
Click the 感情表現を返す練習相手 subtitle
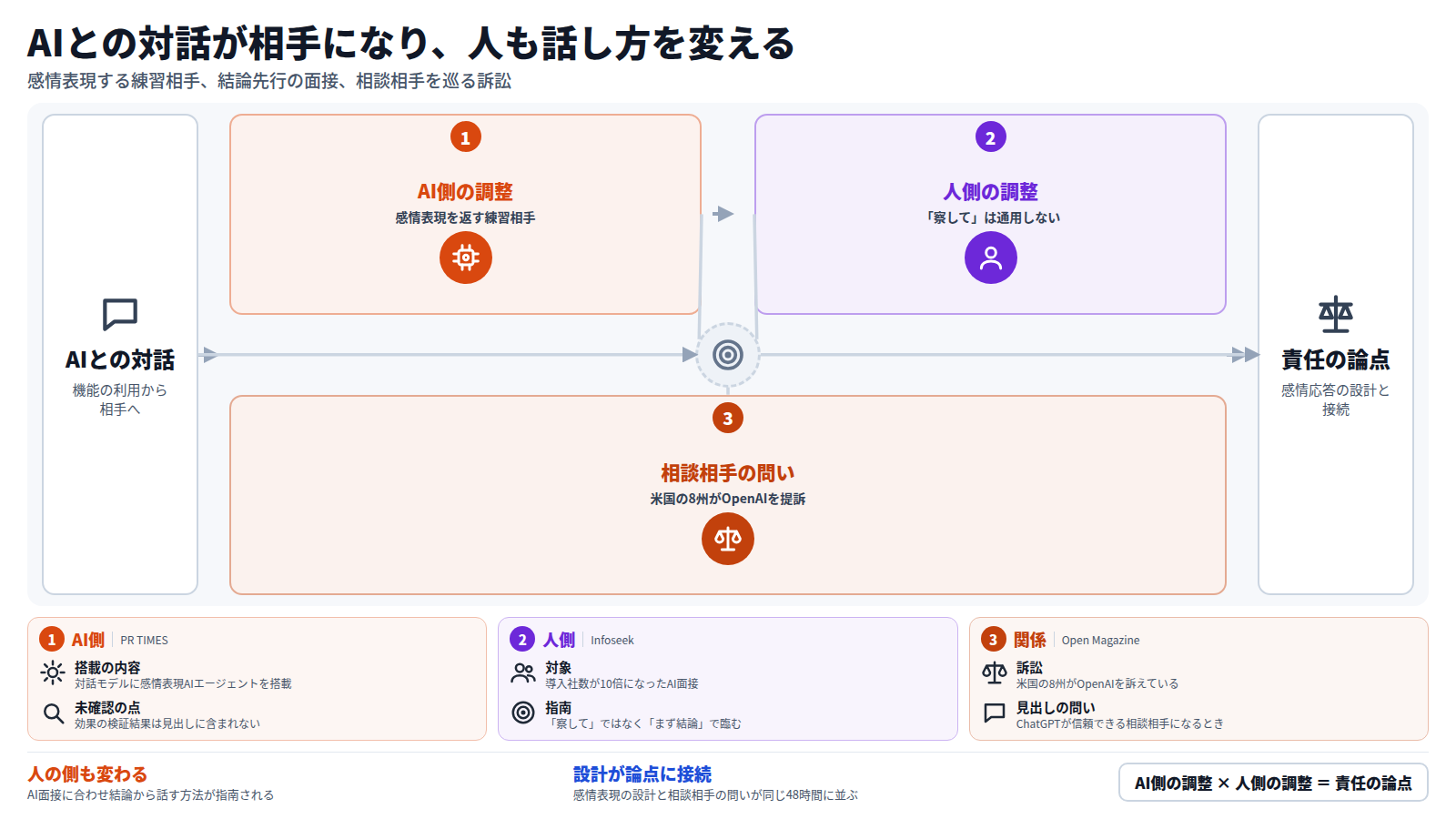tap(465, 218)
